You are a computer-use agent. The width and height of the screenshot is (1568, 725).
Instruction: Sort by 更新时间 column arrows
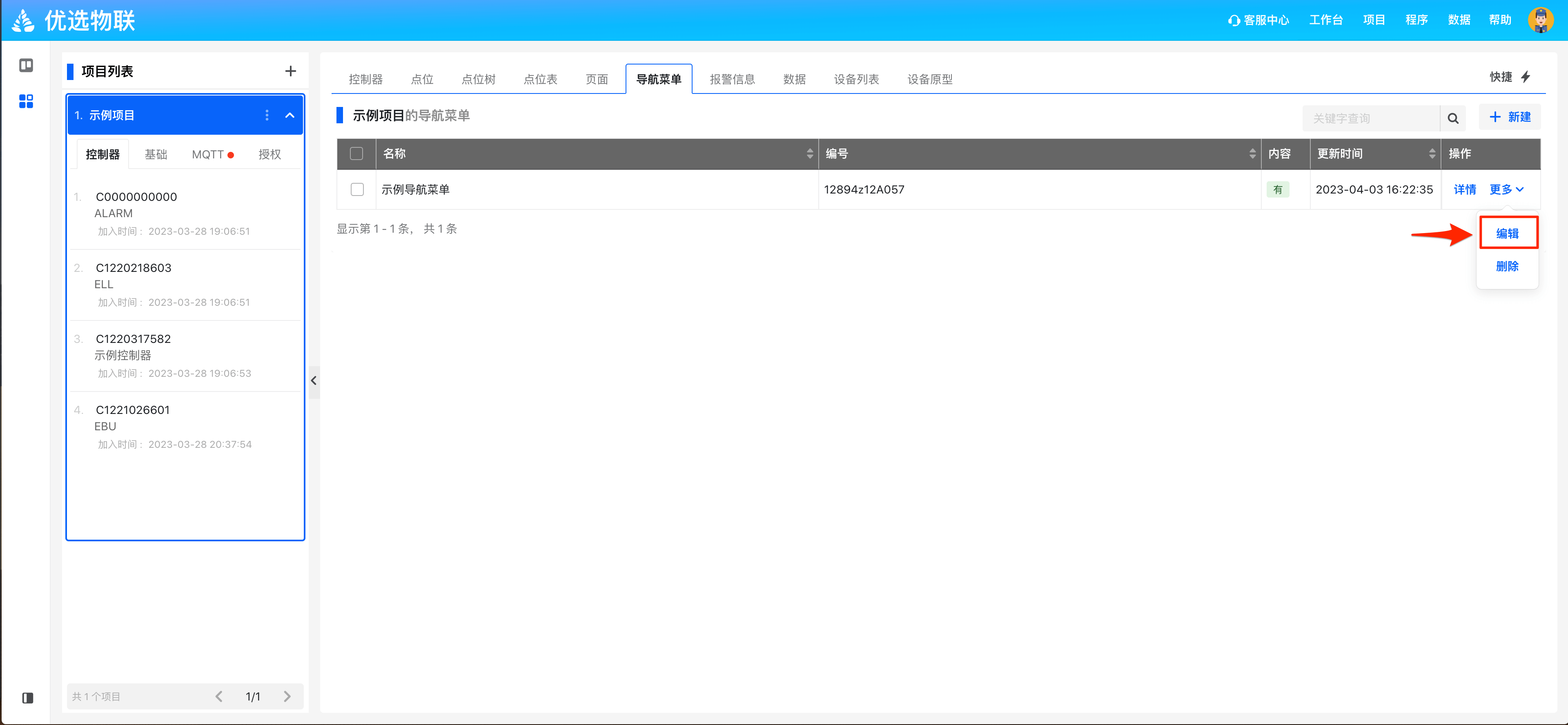coord(1432,153)
